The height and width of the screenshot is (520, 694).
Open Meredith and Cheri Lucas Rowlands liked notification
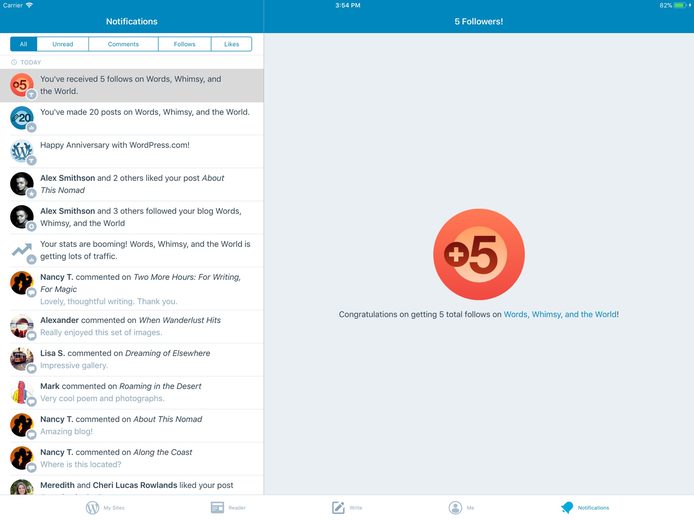pyautogui.click(x=131, y=485)
